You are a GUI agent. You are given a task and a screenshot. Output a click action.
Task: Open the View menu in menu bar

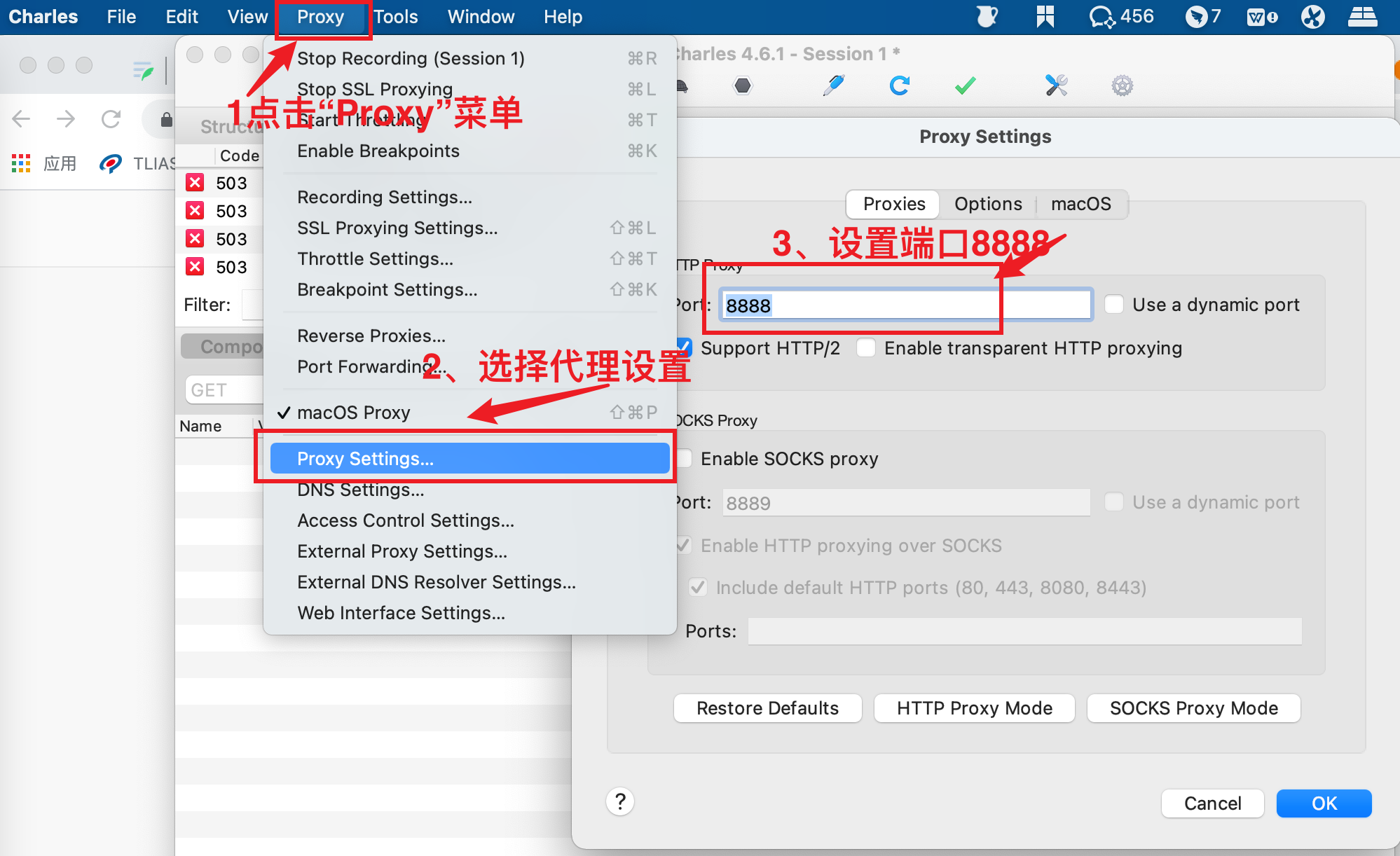247,17
